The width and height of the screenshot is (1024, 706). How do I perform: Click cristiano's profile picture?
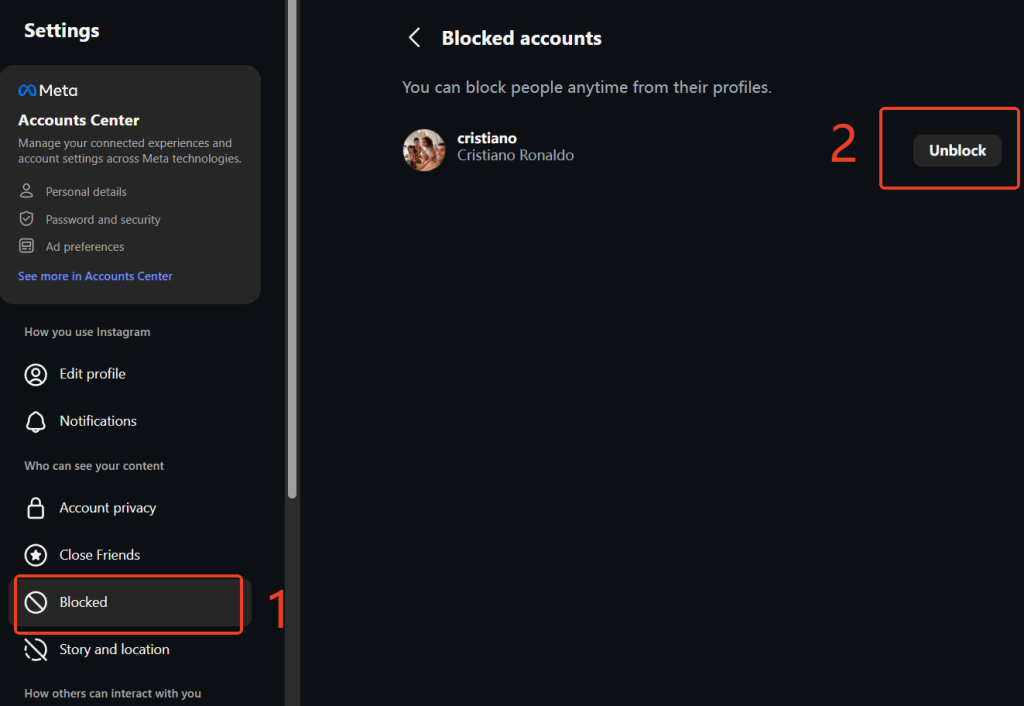click(424, 148)
